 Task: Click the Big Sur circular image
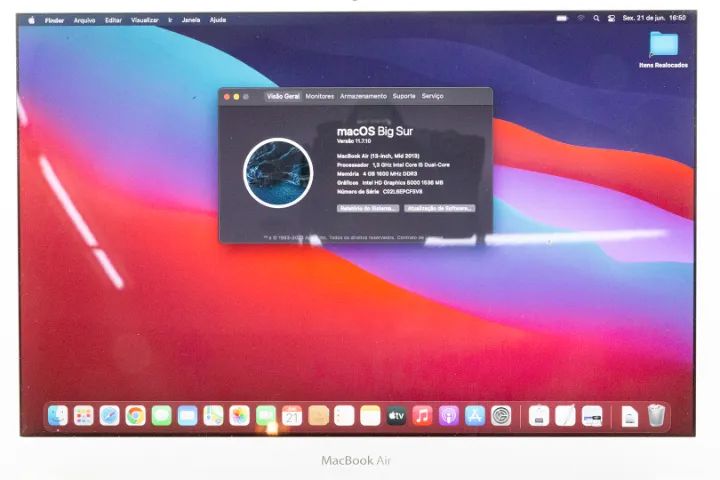(278, 172)
